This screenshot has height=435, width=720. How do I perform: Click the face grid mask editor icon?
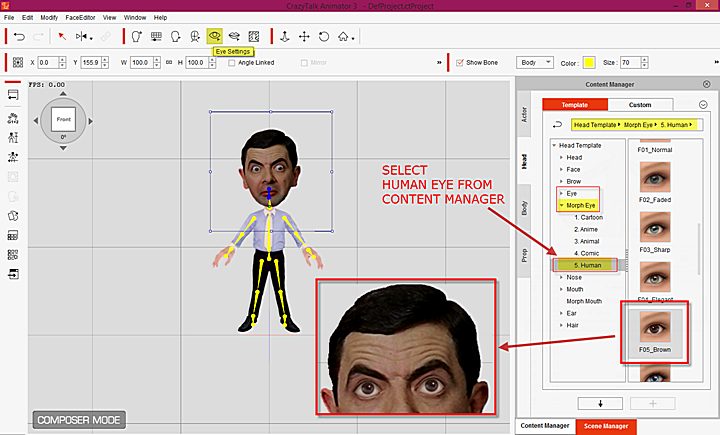point(156,36)
